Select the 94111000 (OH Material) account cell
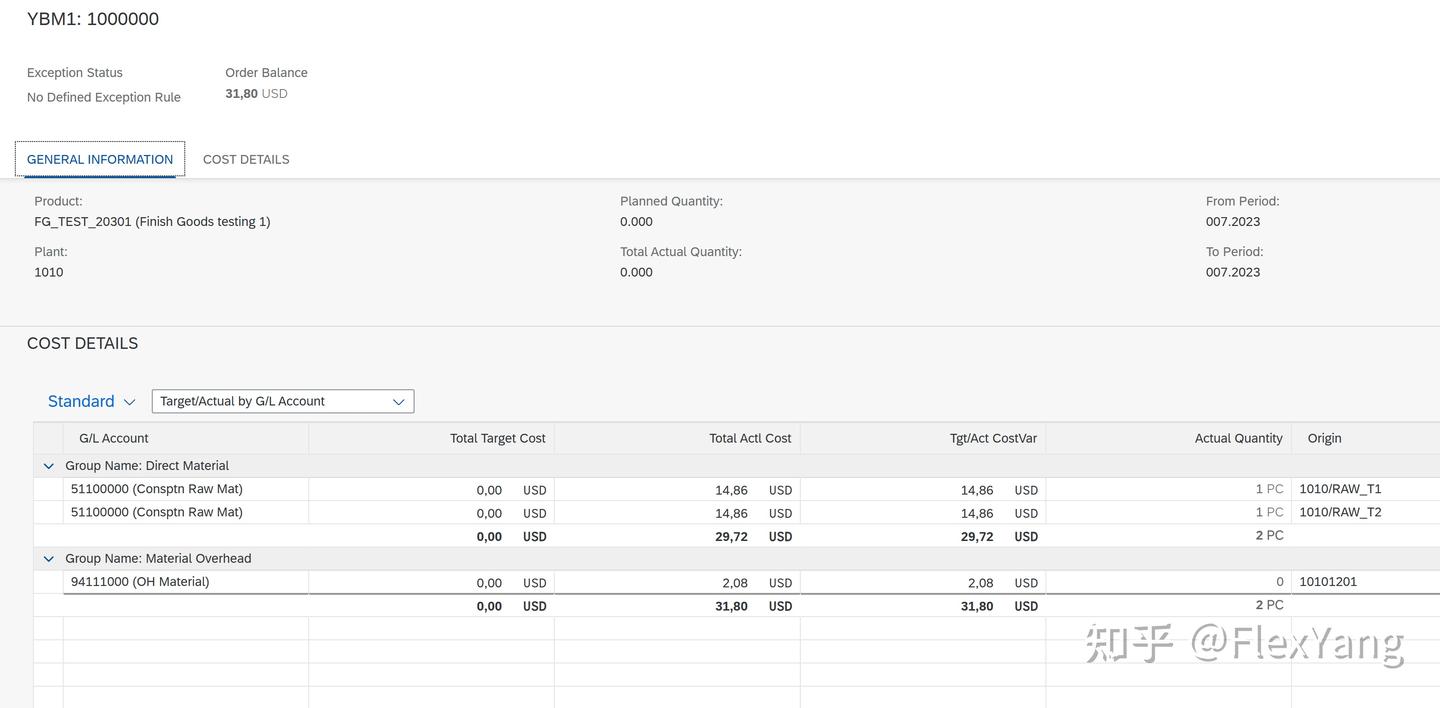Viewport: 1440px width, 708px height. pos(140,582)
